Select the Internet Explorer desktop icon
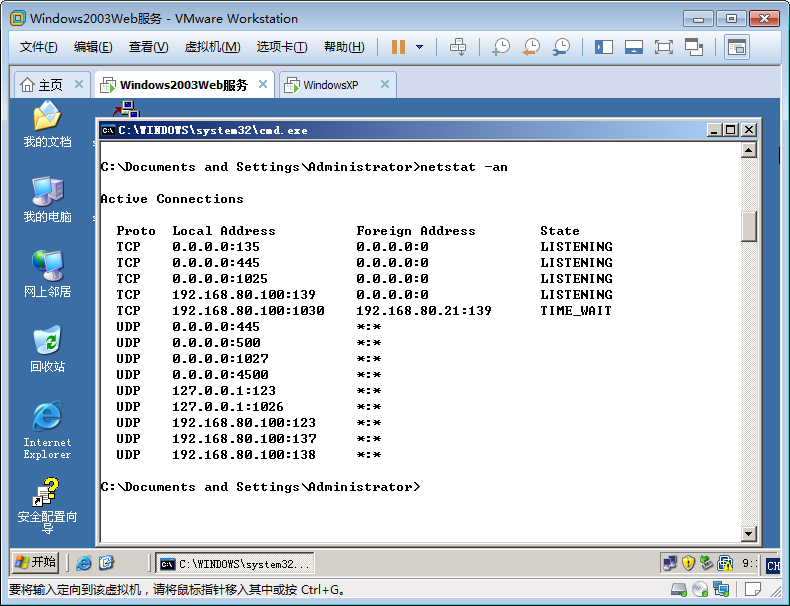The image size is (790, 606). point(47,430)
